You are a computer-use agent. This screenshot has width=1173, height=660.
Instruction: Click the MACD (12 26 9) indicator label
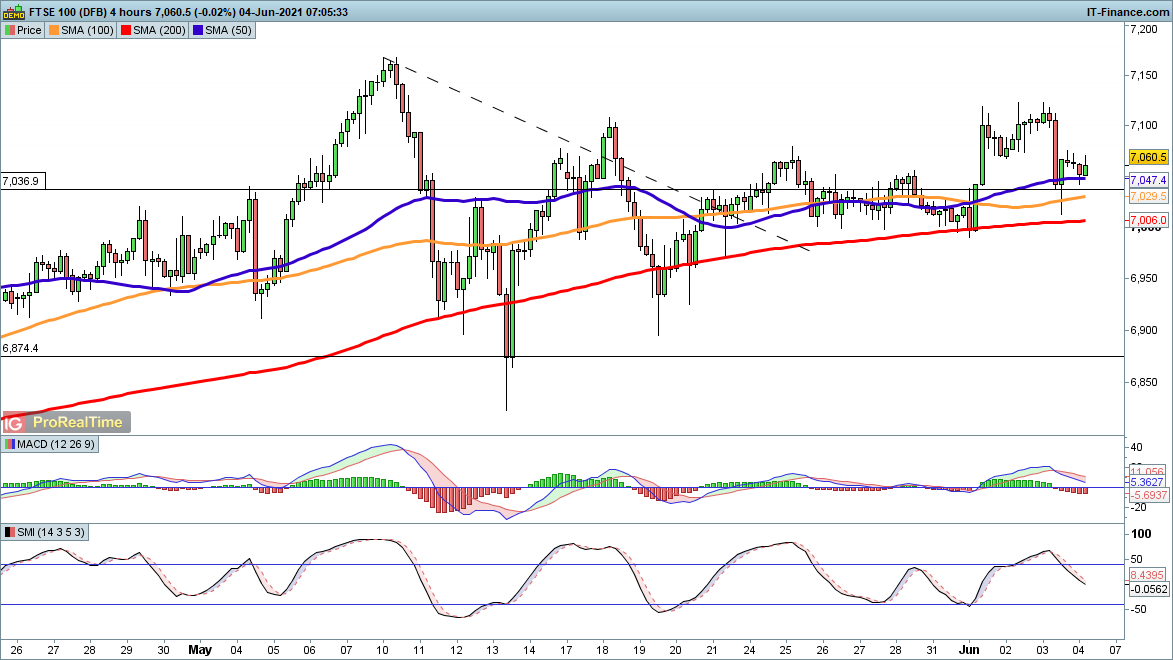tap(55, 444)
